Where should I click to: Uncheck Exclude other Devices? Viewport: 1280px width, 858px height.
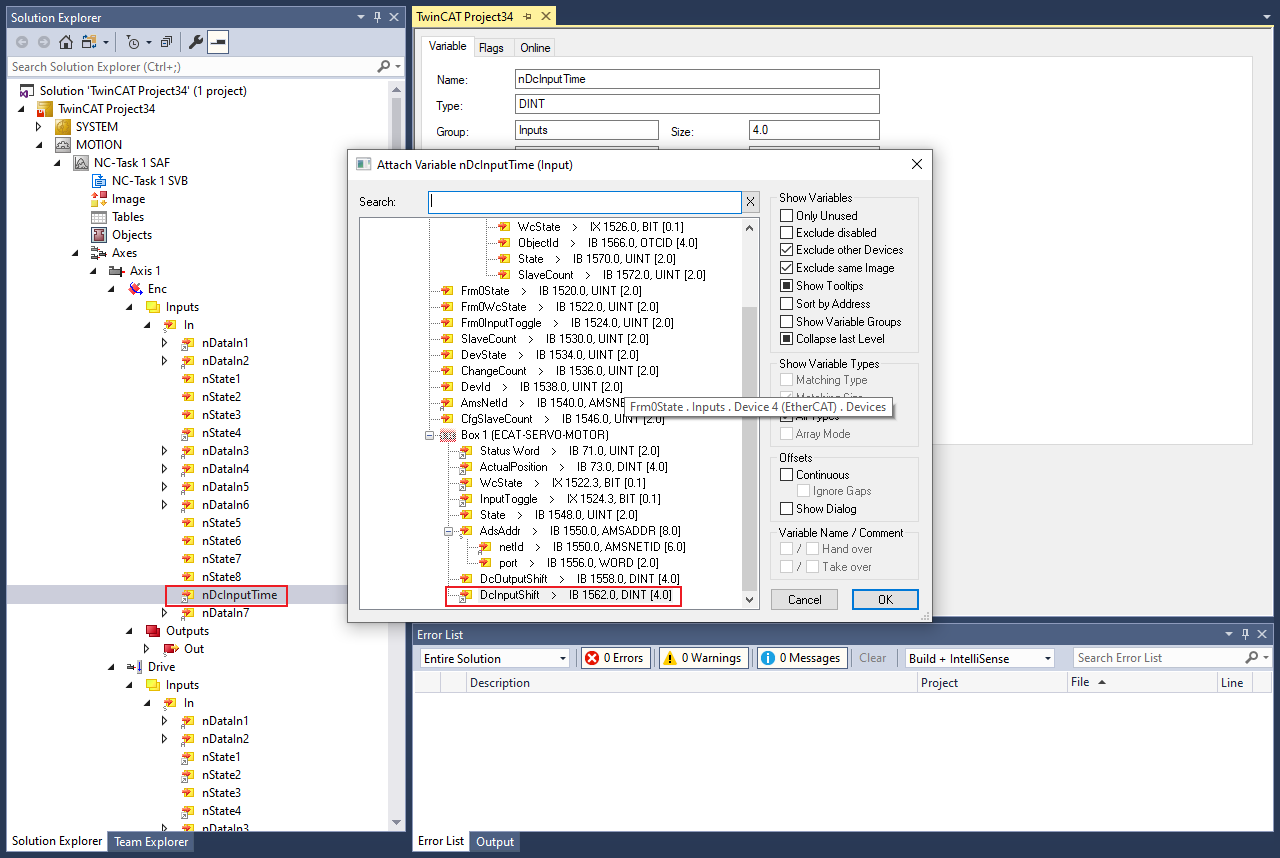click(787, 250)
